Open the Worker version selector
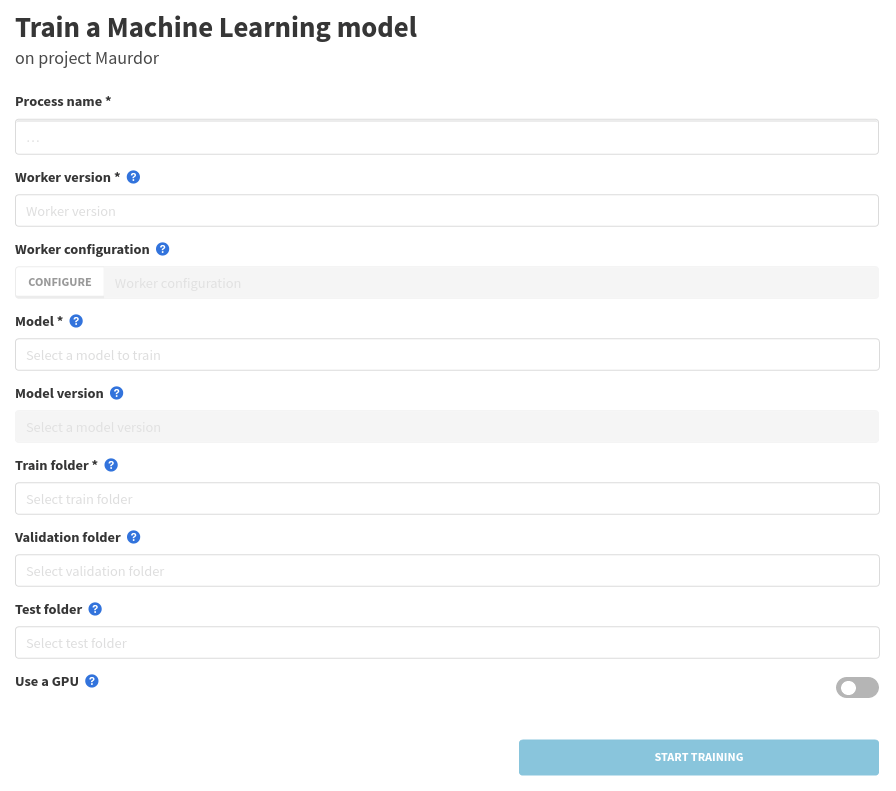The image size is (896, 791). pyautogui.click(x=447, y=211)
